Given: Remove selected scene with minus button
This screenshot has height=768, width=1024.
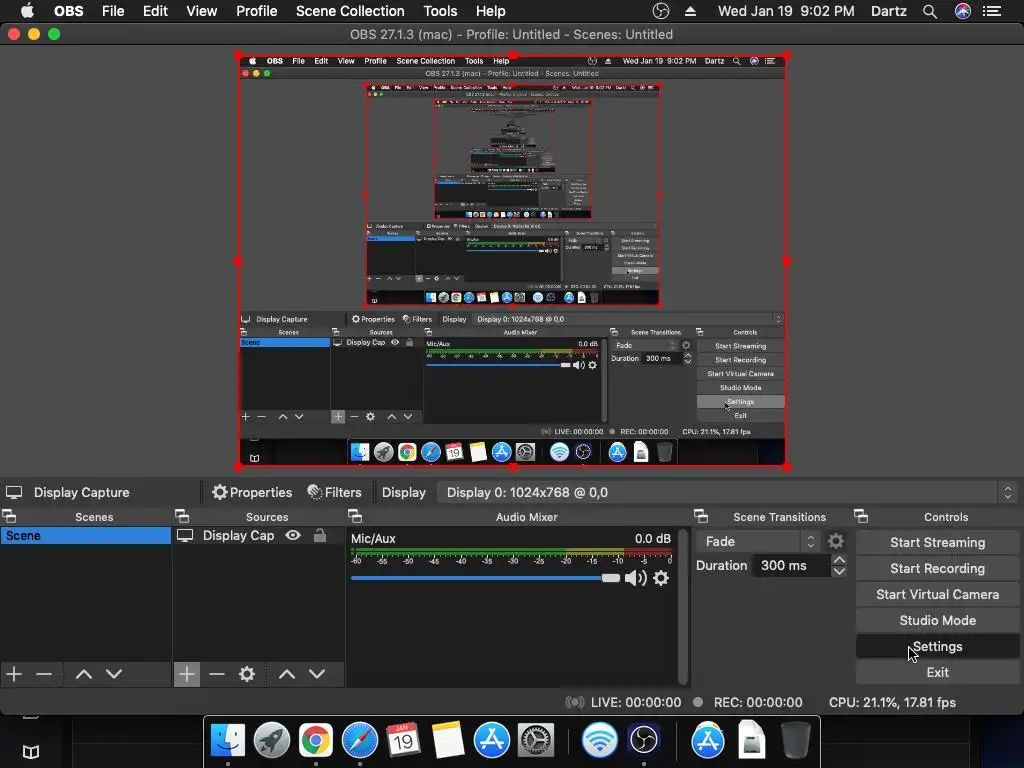Looking at the screenshot, I should (x=44, y=674).
